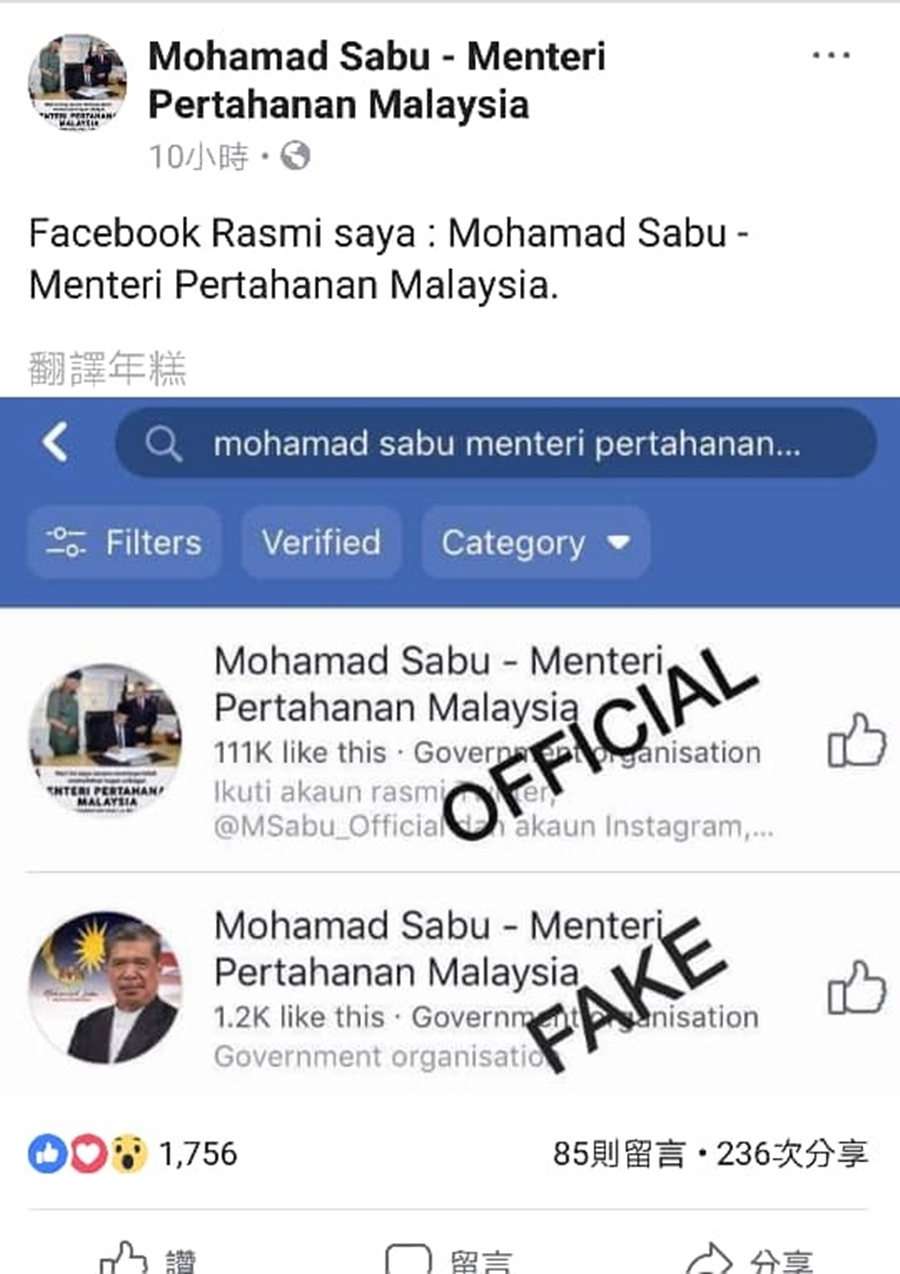900x1274 pixels.
Task: Open the three-dot post options menu
Action: pyautogui.click(x=831, y=56)
